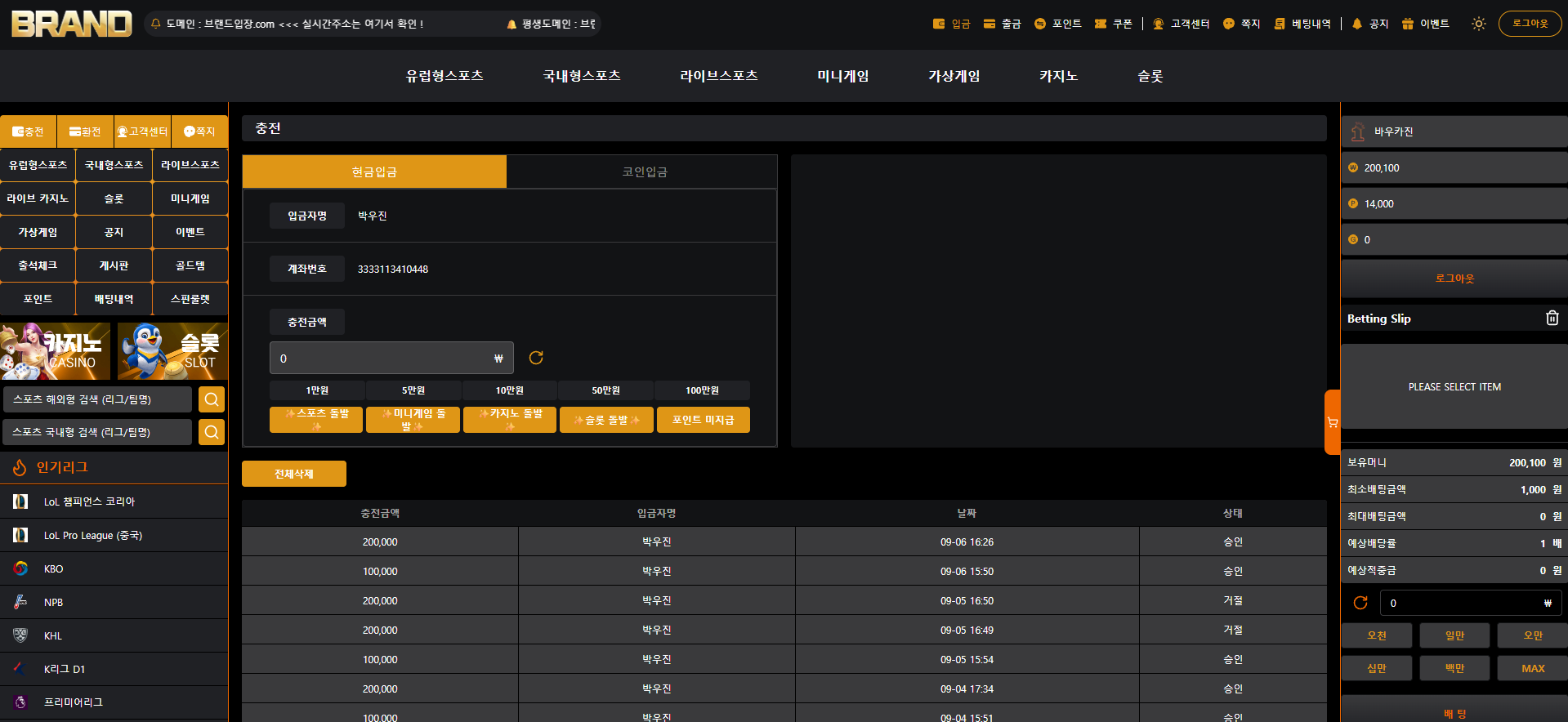Reset charge amount with refresh icon
The image size is (1568, 722).
pyautogui.click(x=536, y=358)
